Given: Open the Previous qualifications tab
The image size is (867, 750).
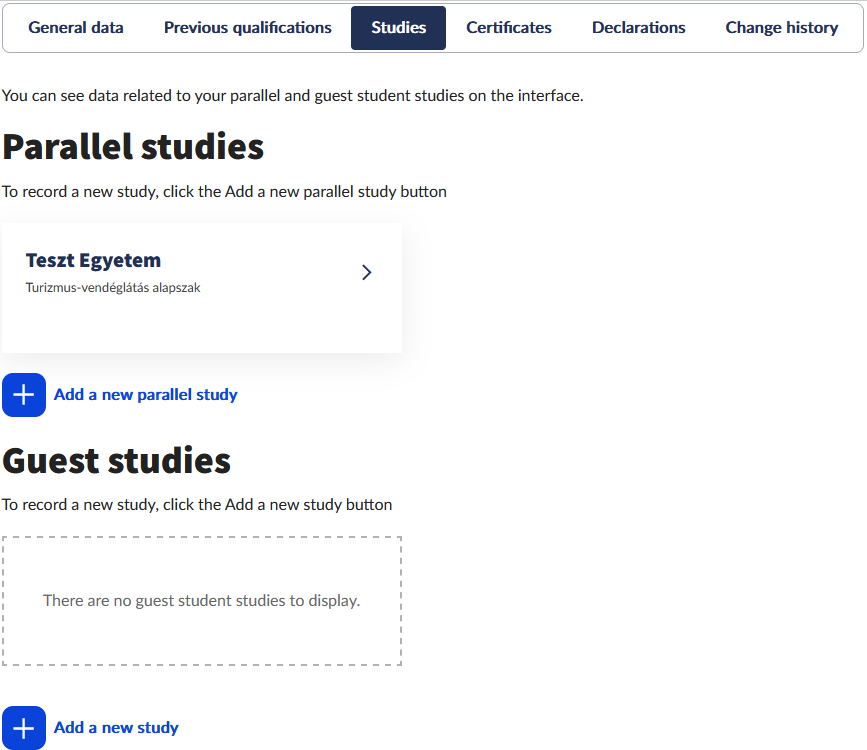Looking at the screenshot, I should coord(248,28).
